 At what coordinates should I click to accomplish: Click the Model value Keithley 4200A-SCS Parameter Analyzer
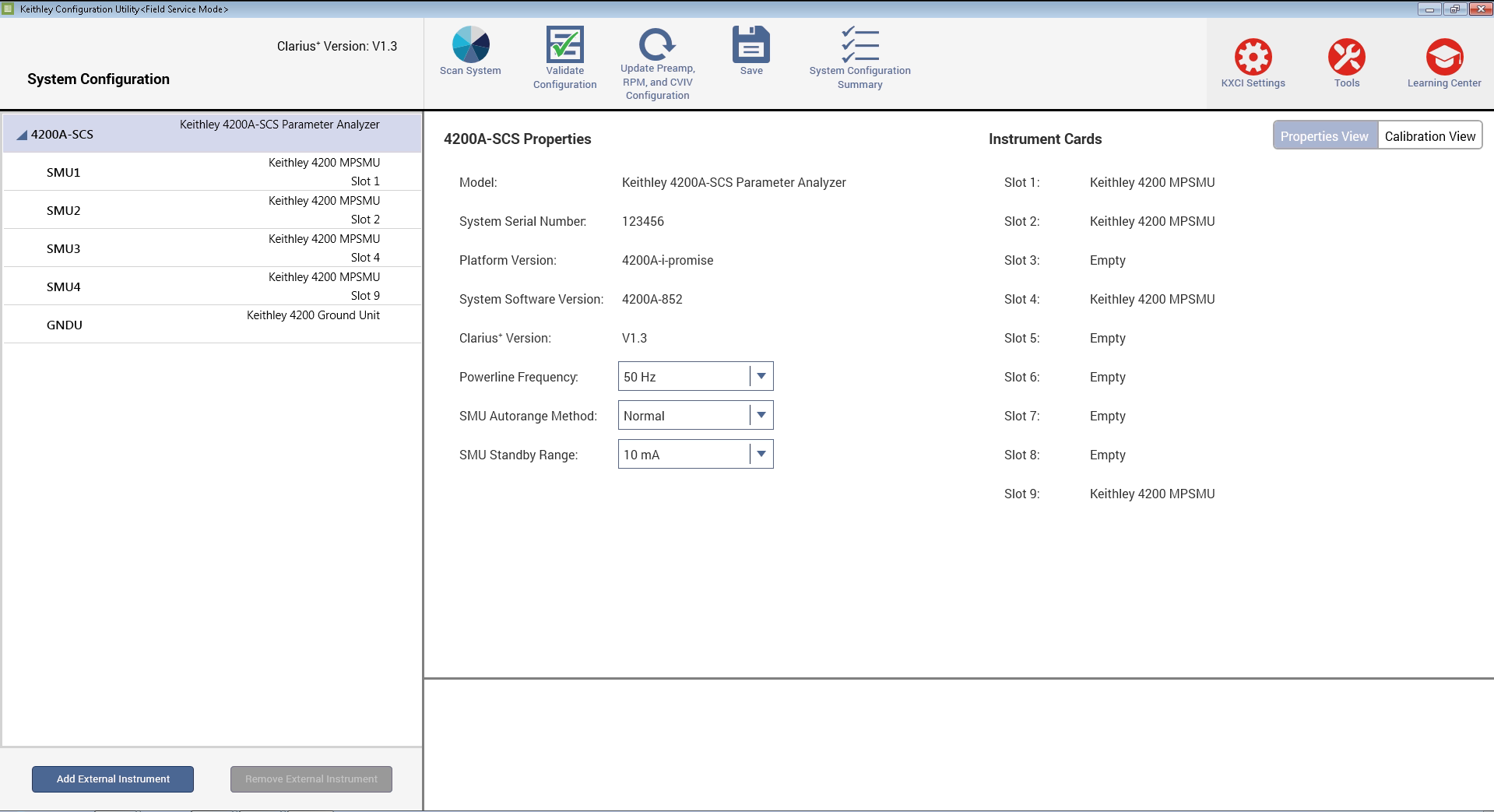tap(733, 182)
